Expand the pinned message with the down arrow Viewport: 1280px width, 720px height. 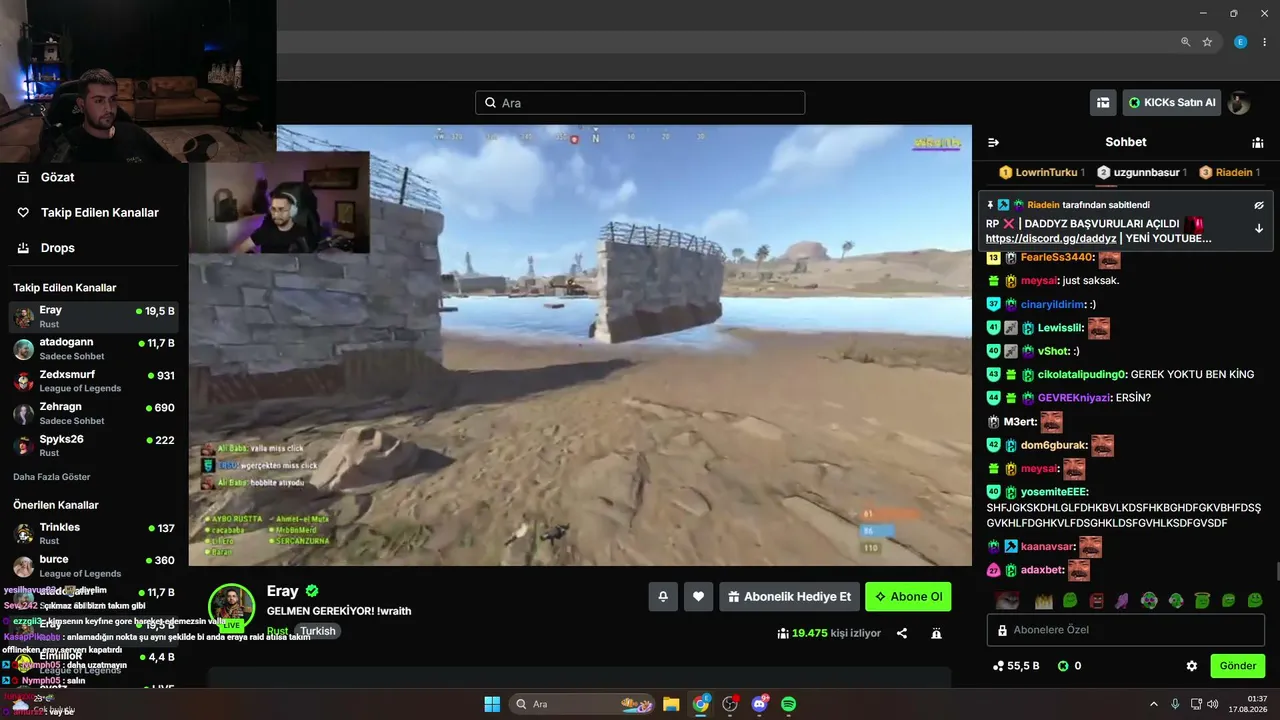point(1259,228)
